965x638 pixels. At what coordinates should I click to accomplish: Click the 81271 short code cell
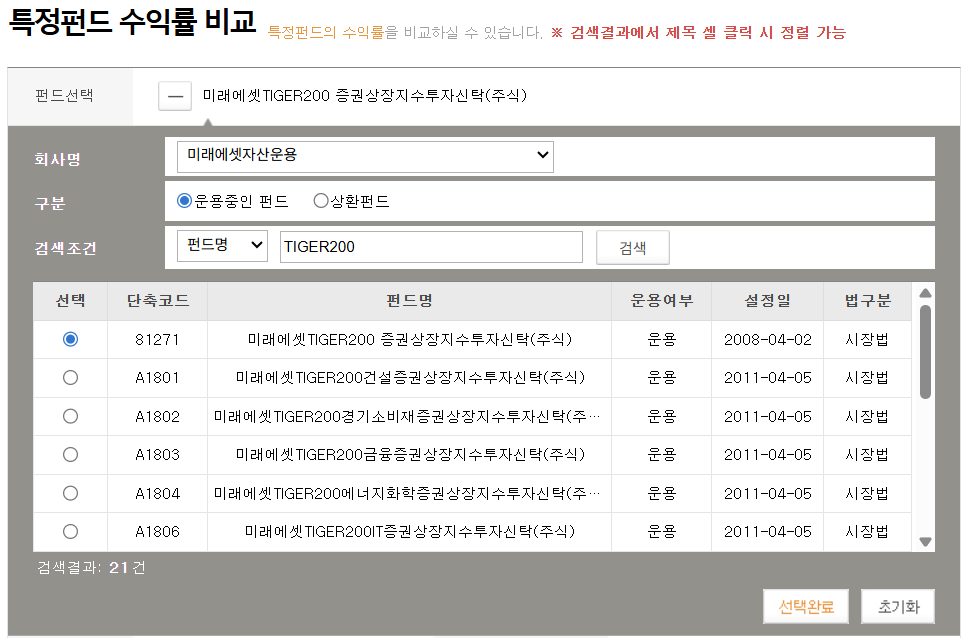[158, 340]
